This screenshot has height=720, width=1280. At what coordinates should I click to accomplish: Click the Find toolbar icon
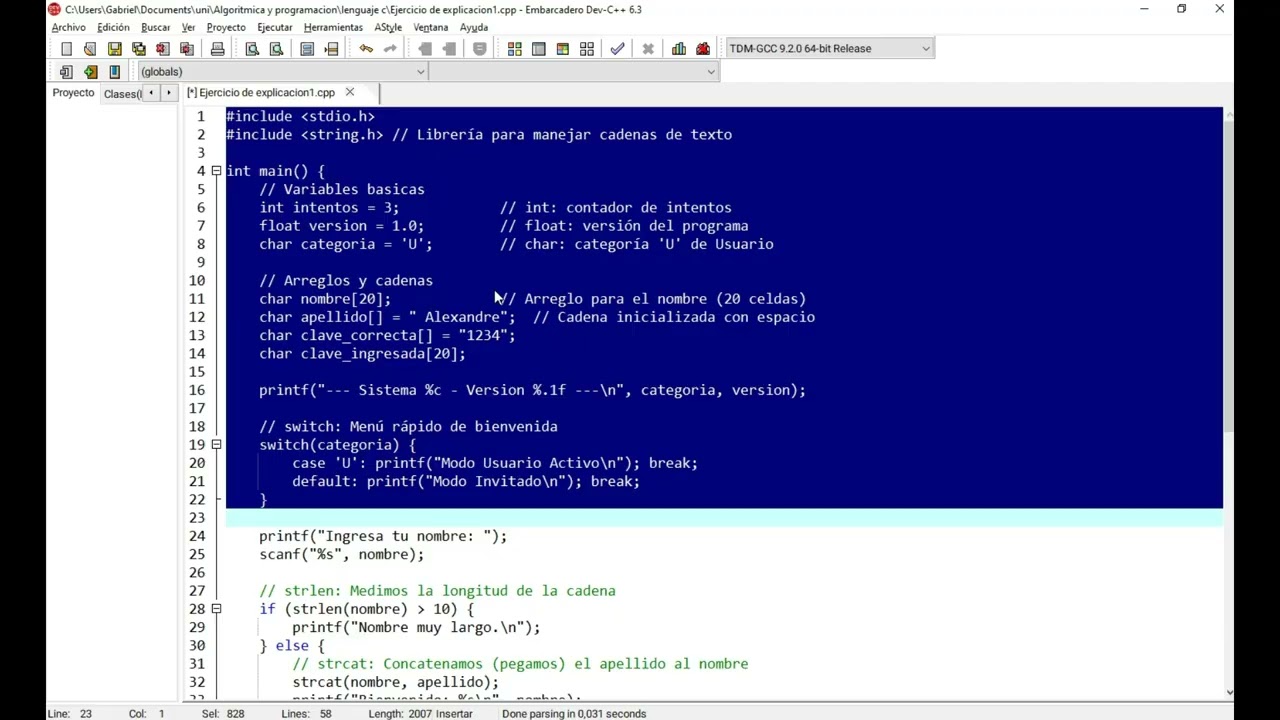(x=252, y=48)
